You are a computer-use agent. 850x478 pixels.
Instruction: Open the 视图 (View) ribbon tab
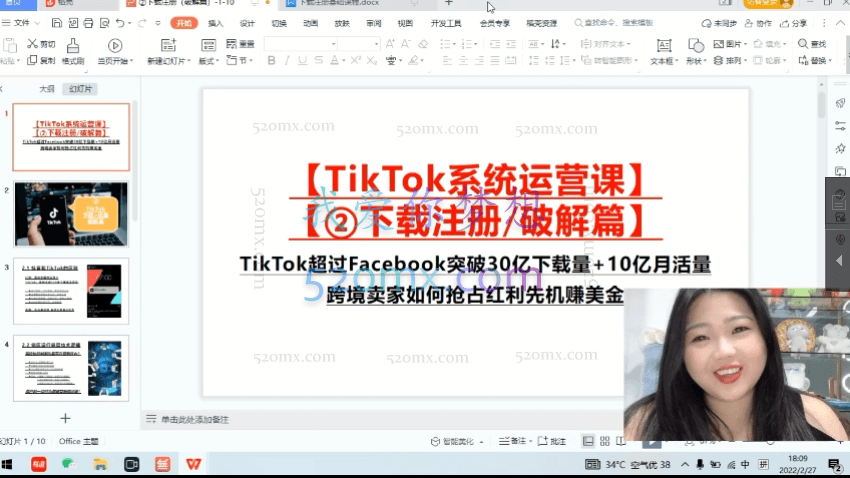click(x=405, y=23)
